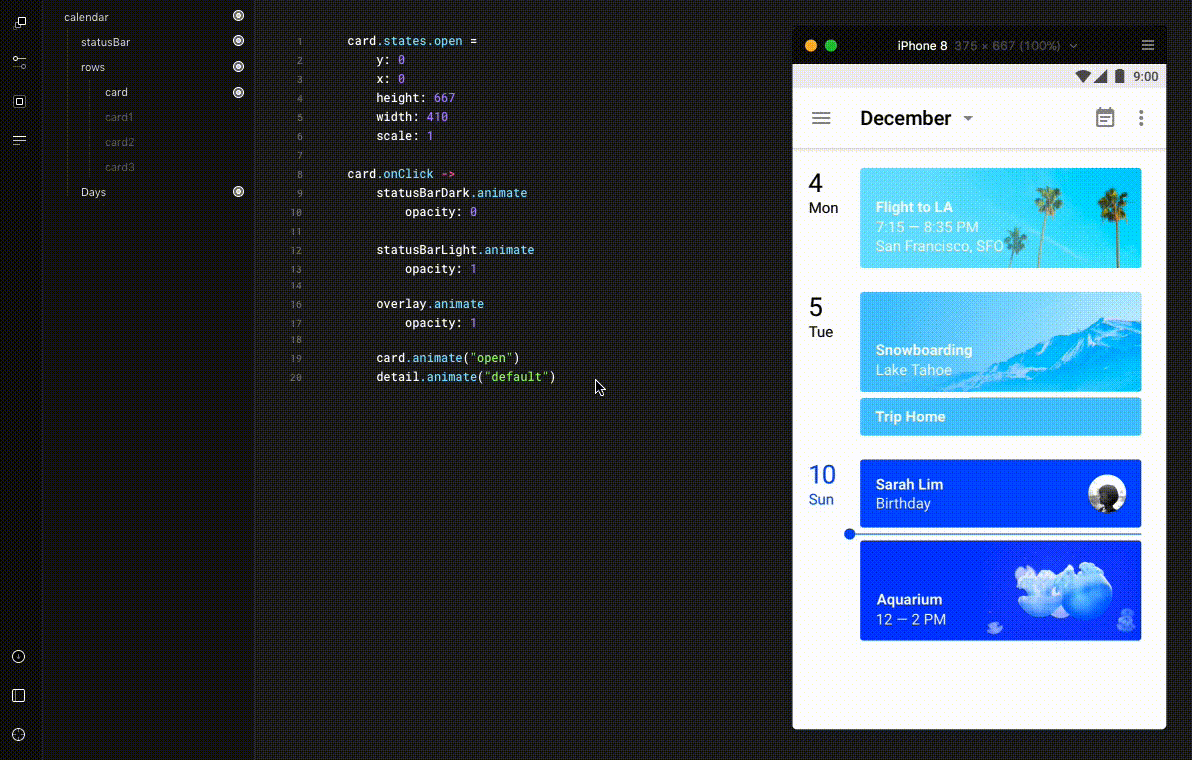
Task: Tap Sarah Lim's profile avatar
Action: [x=1107, y=494]
